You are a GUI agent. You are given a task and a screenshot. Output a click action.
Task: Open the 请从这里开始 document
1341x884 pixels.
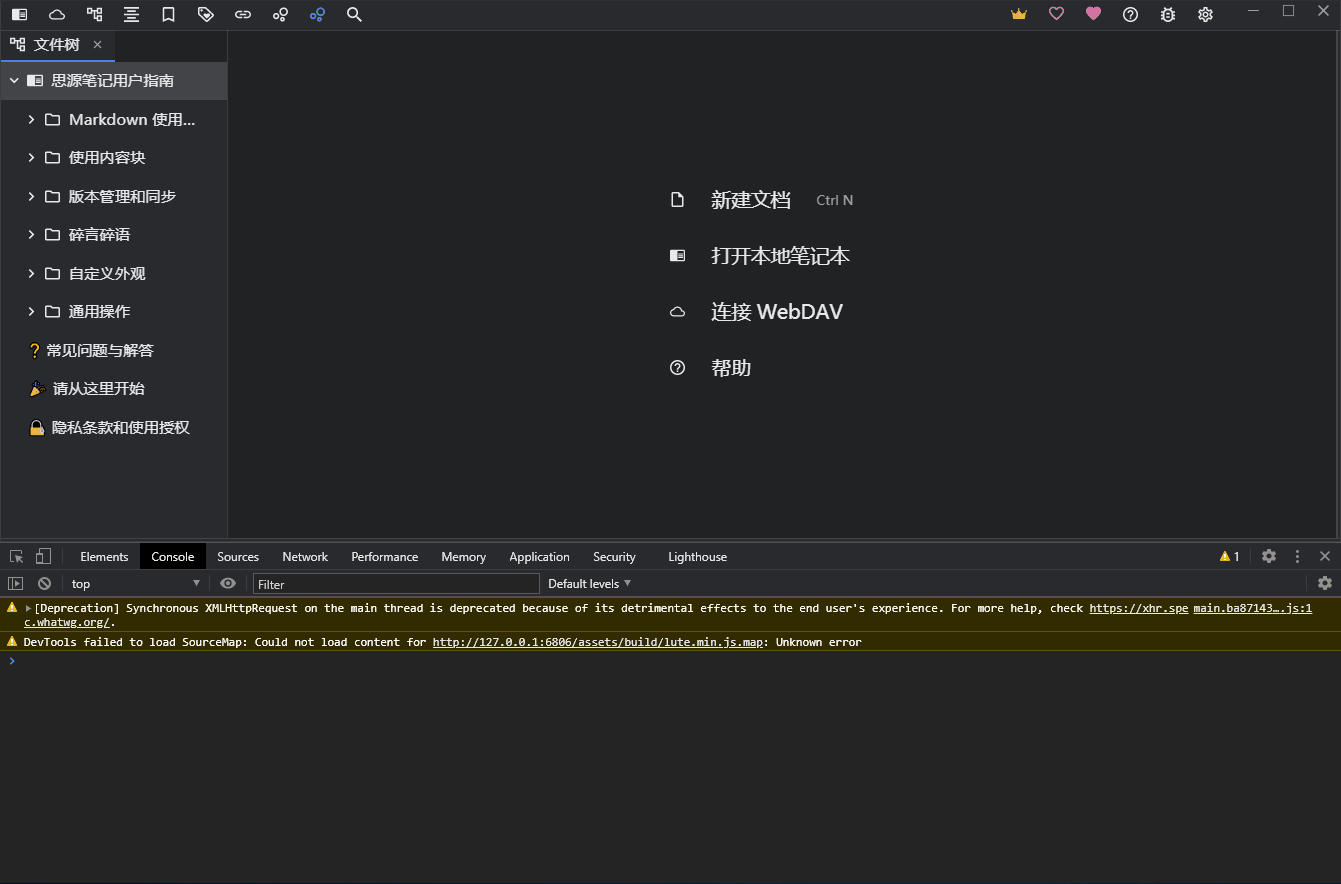coord(99,389)
